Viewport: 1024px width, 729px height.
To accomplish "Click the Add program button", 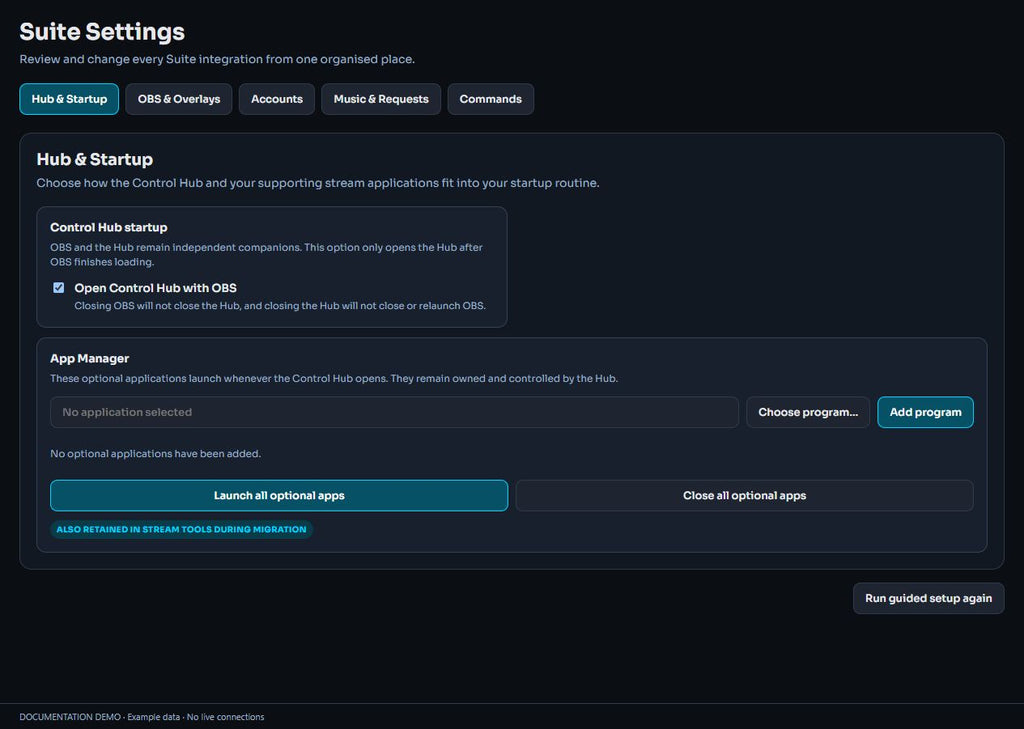I will coord(925,412).
